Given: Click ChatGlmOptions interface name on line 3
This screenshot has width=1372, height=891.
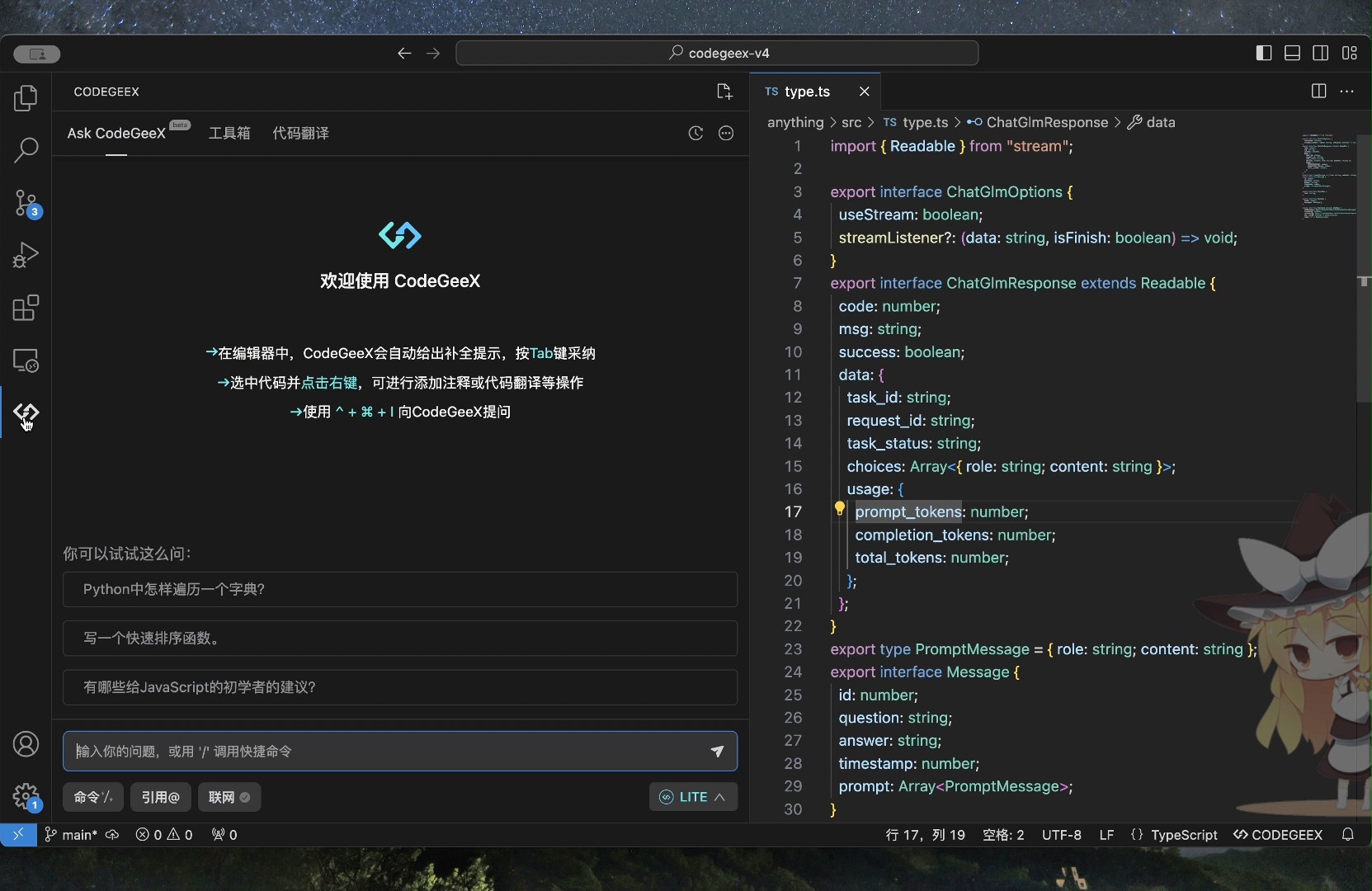Looking at the screenshot, I should [x=1004, y=191].
